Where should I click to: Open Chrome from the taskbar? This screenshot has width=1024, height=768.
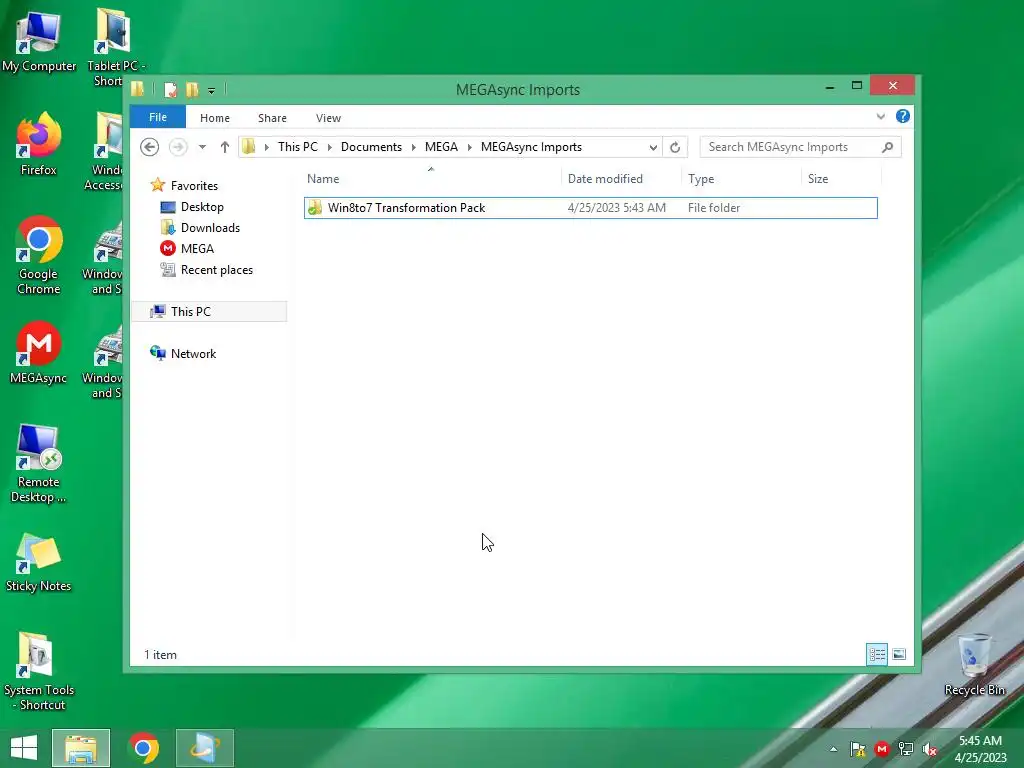click(x=144, y=748)
